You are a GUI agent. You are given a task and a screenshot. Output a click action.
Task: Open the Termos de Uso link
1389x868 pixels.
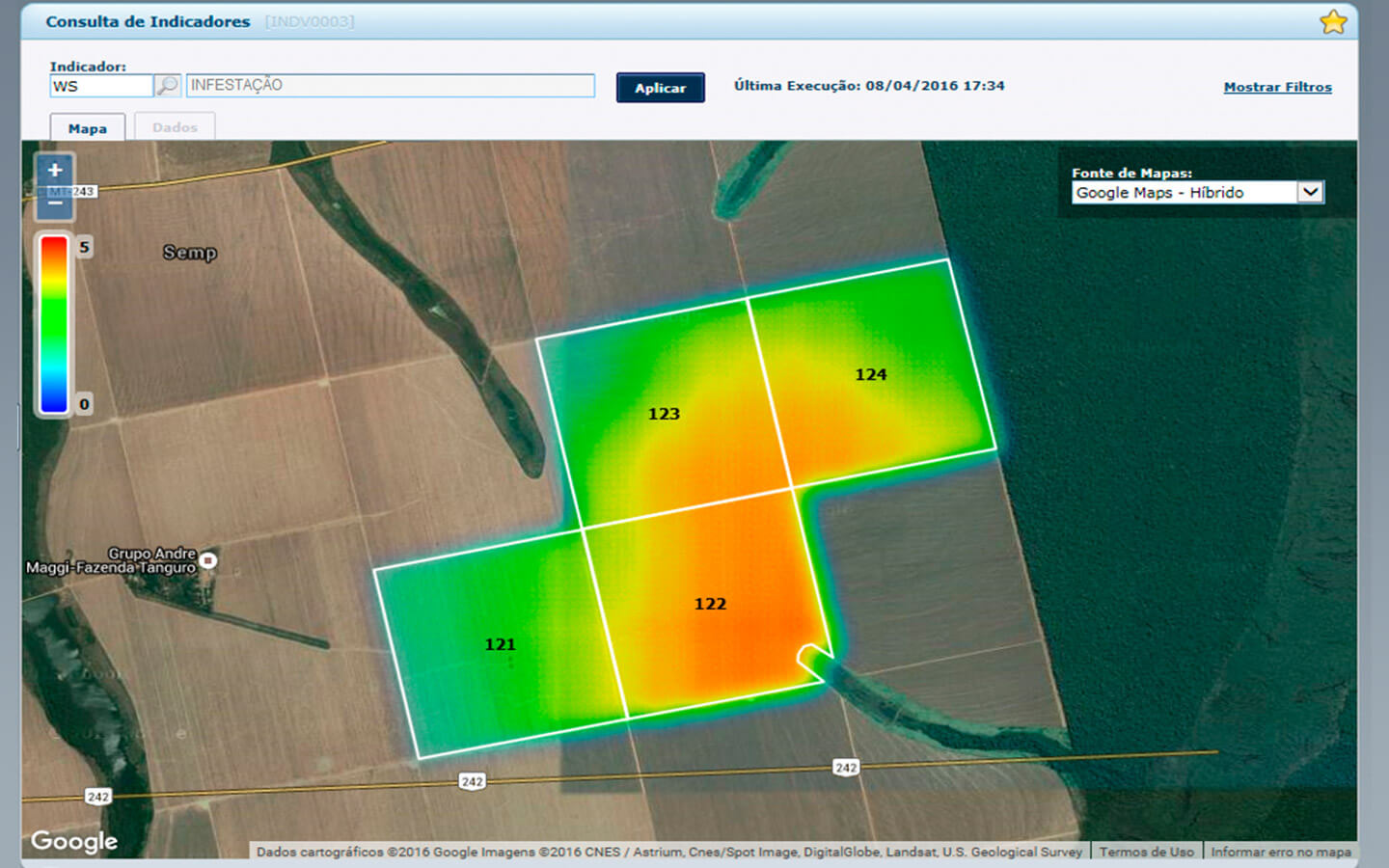[x=1146, y=852]
